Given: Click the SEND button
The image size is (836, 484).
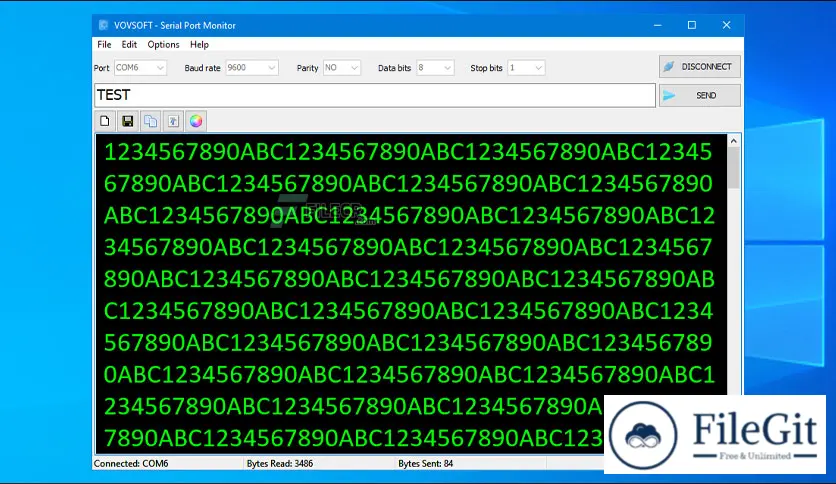Looking at the screenshot, I should coord(700,95).
